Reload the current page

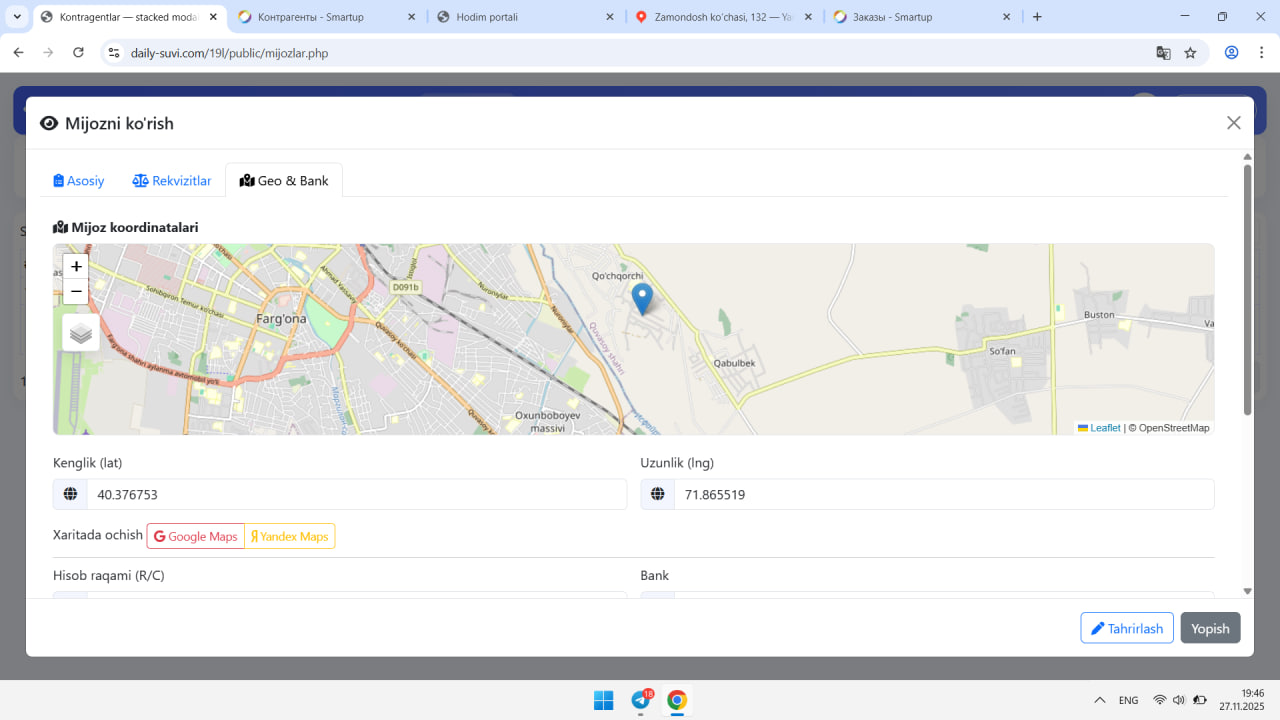tap(79, 53)
